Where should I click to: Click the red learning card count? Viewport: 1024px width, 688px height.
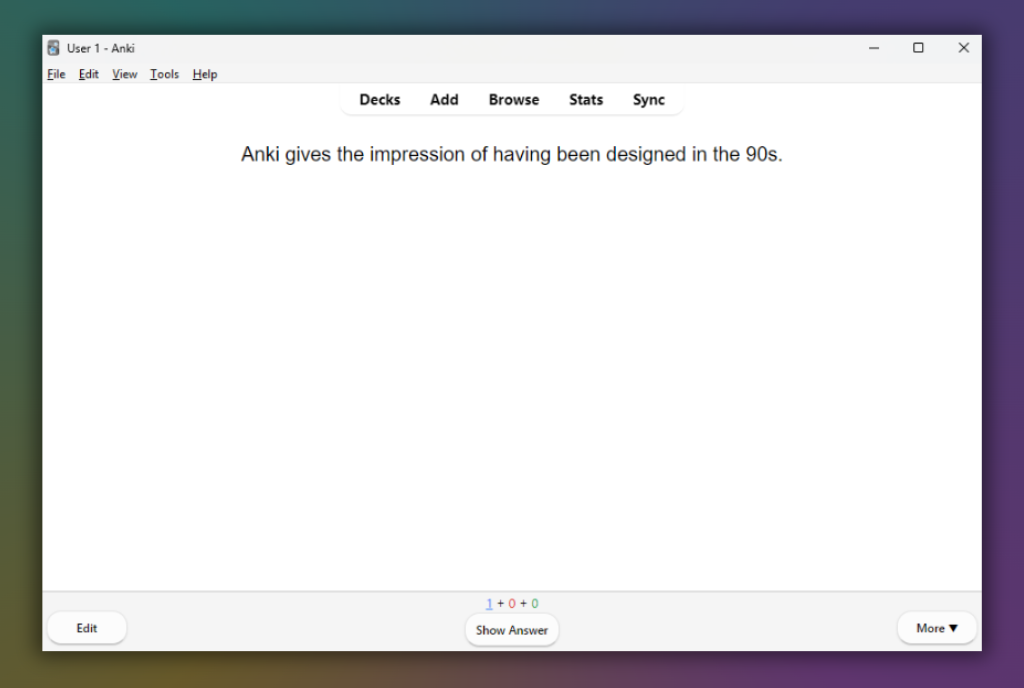pyautogui.click(x=510, y=603)
